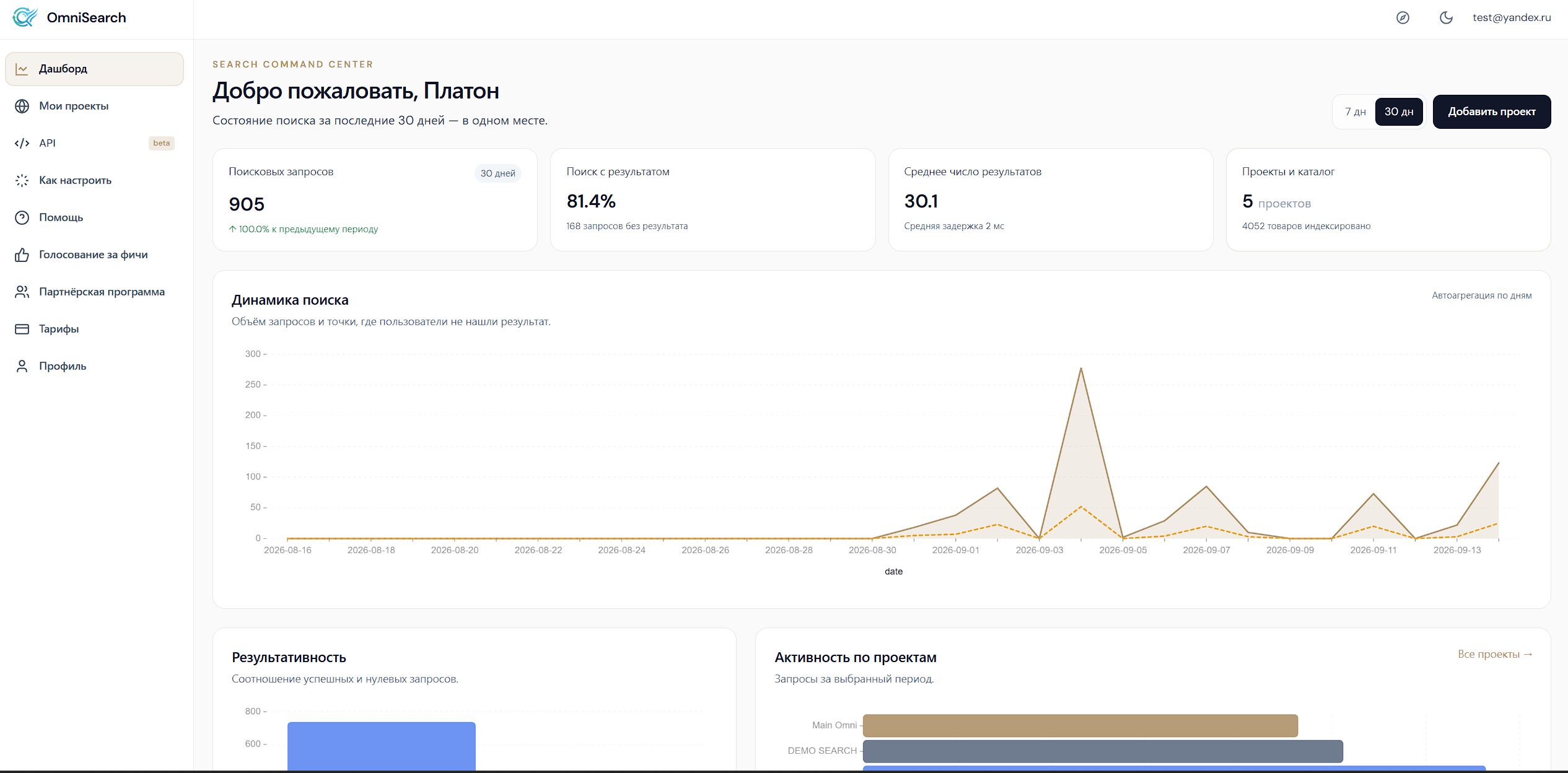
Task: Open Мои проекты globe icon
Action: tap(22, 106)
